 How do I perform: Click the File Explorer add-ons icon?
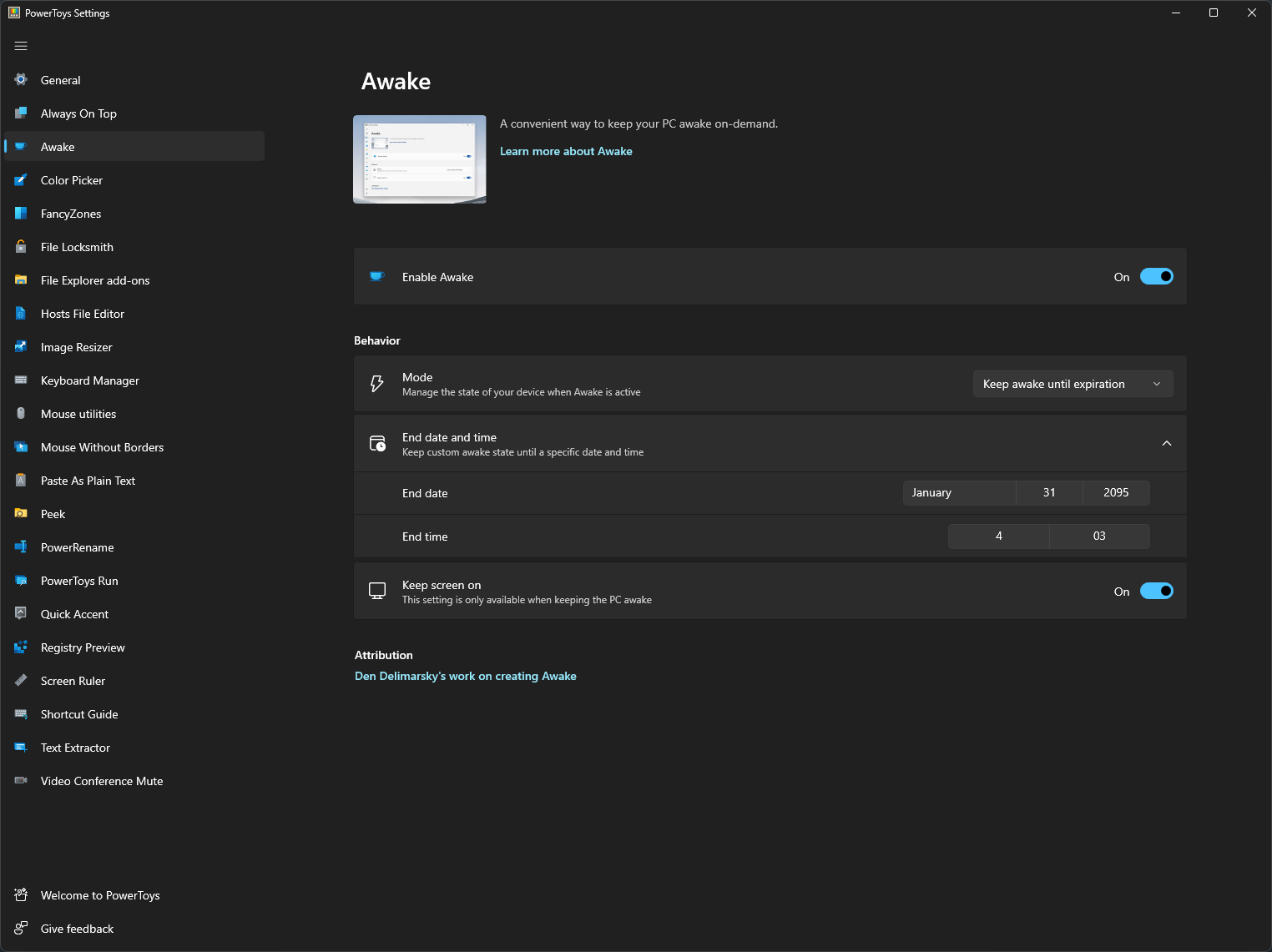[21, 280]
